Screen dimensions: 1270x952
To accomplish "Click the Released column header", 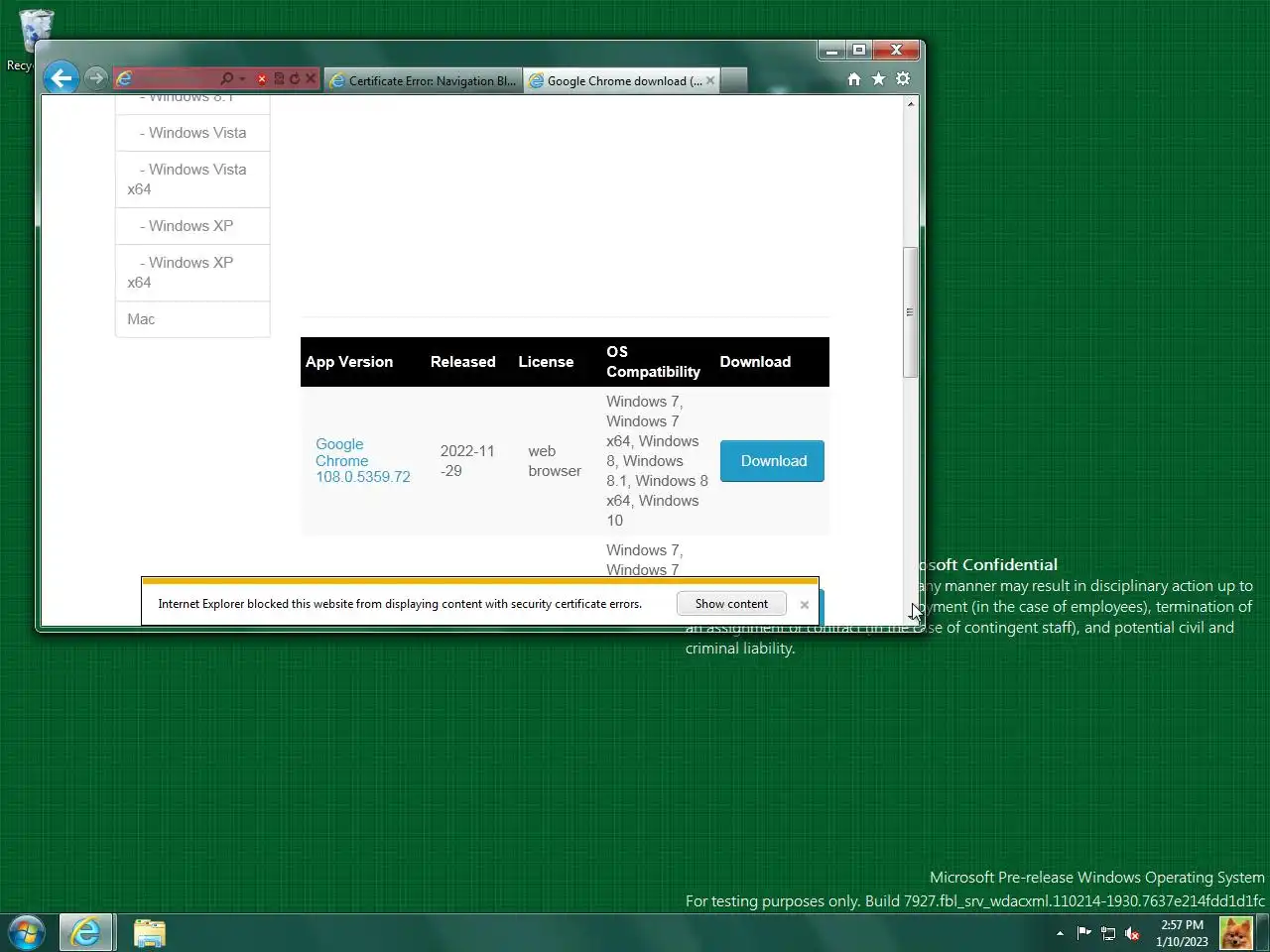I will point(463,362).
